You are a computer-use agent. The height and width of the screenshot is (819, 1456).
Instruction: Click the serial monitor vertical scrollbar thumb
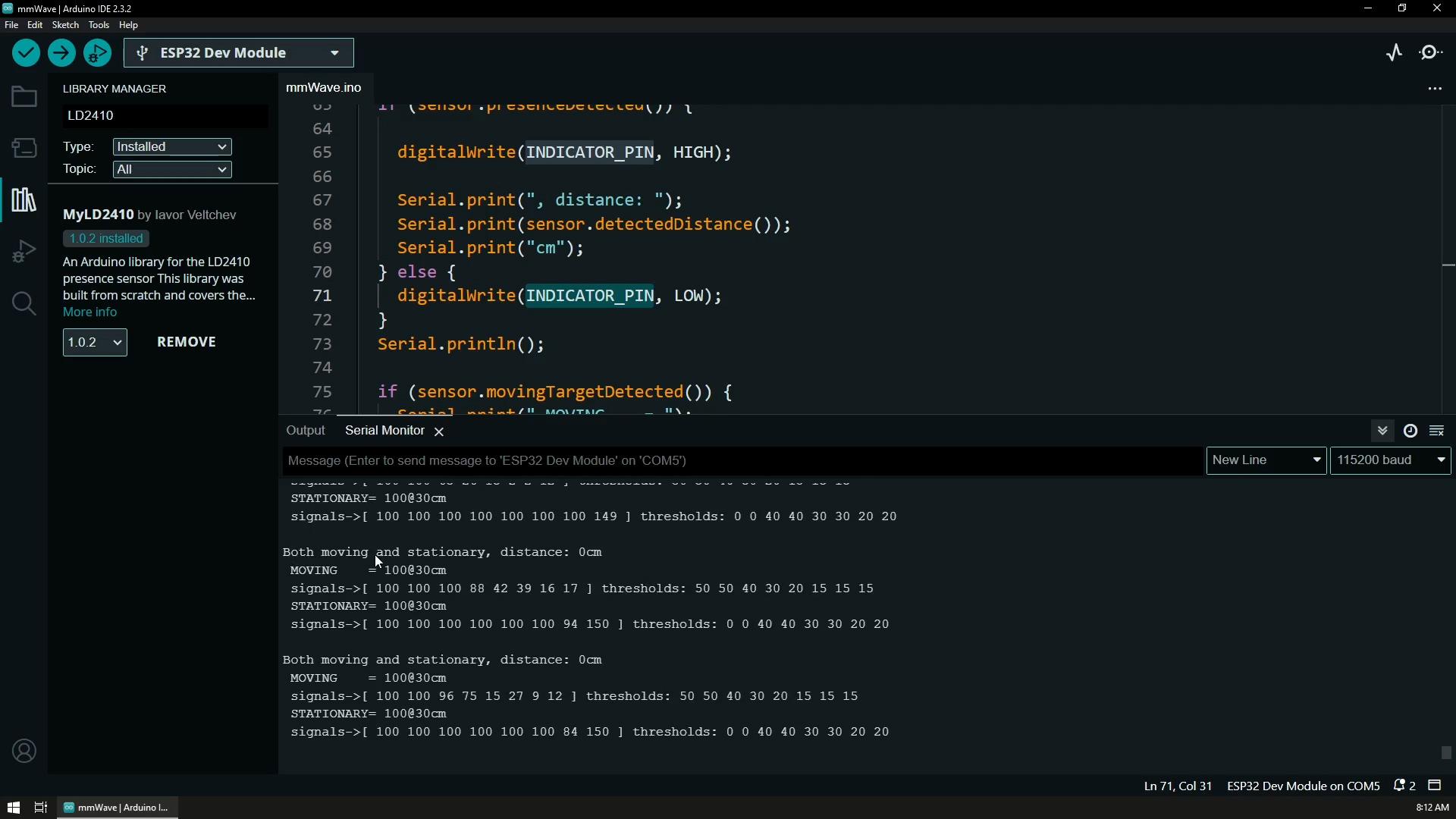[1447, 753]
